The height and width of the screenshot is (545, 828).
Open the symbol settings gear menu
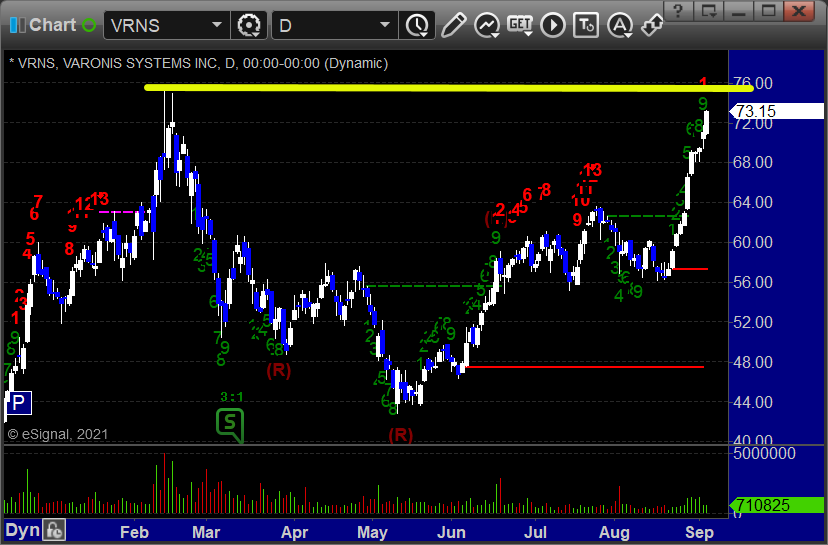249,25
